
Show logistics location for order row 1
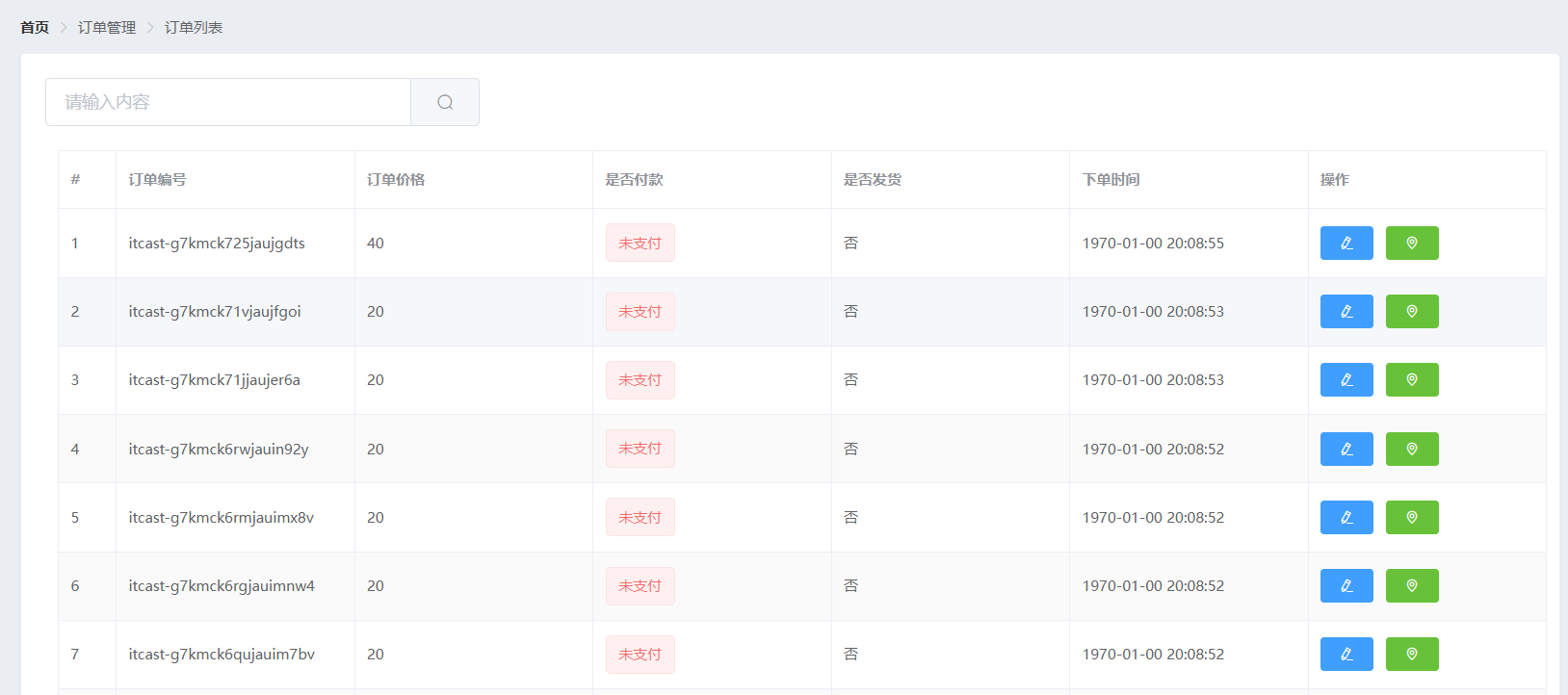pyautogui.click(x=1411, y=244)
